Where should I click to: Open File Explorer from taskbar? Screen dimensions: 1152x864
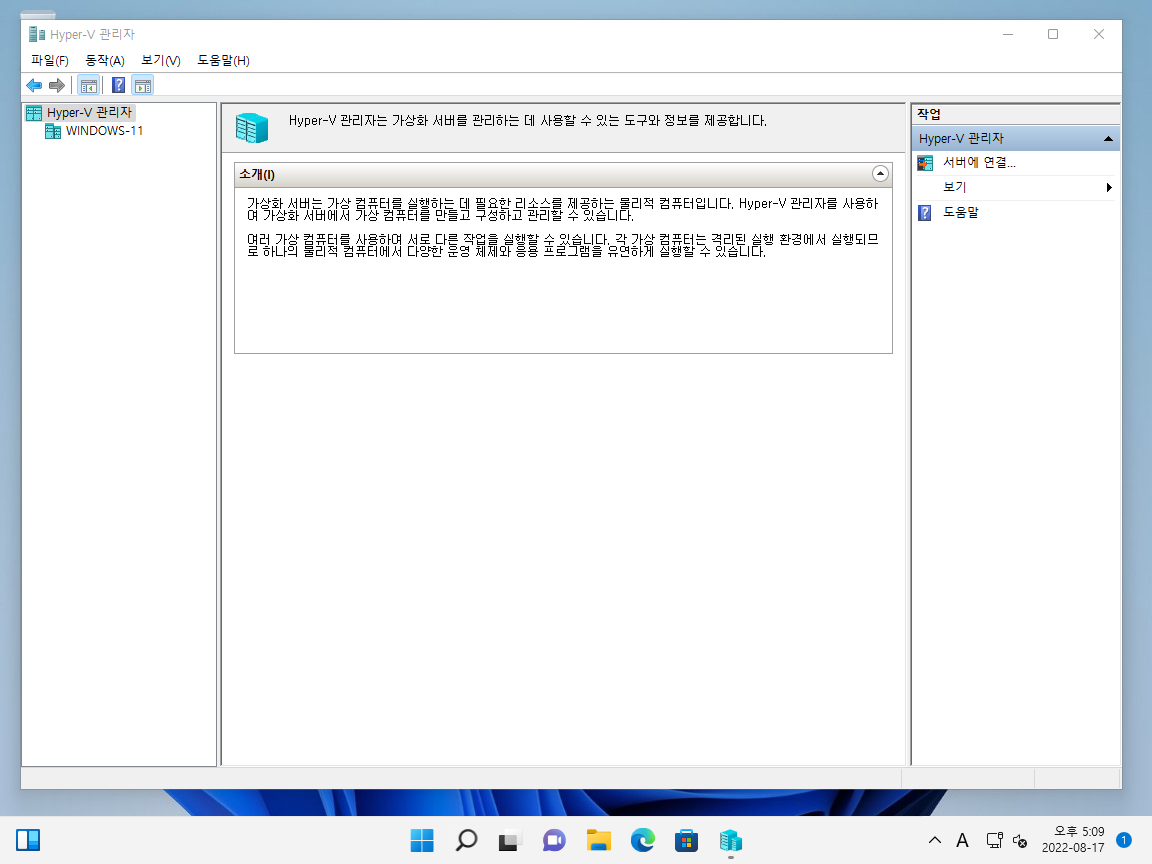click(x=598, y=840)
